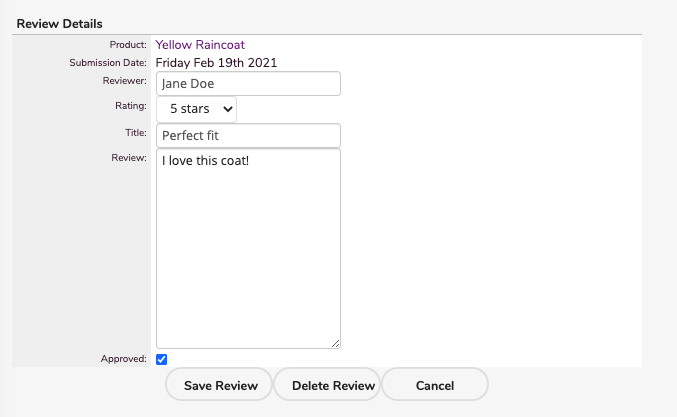The height and width of the screenshot is (417, 677).
Task: Click the 'Reviewer:' field label
Action: tap(125, 80)
